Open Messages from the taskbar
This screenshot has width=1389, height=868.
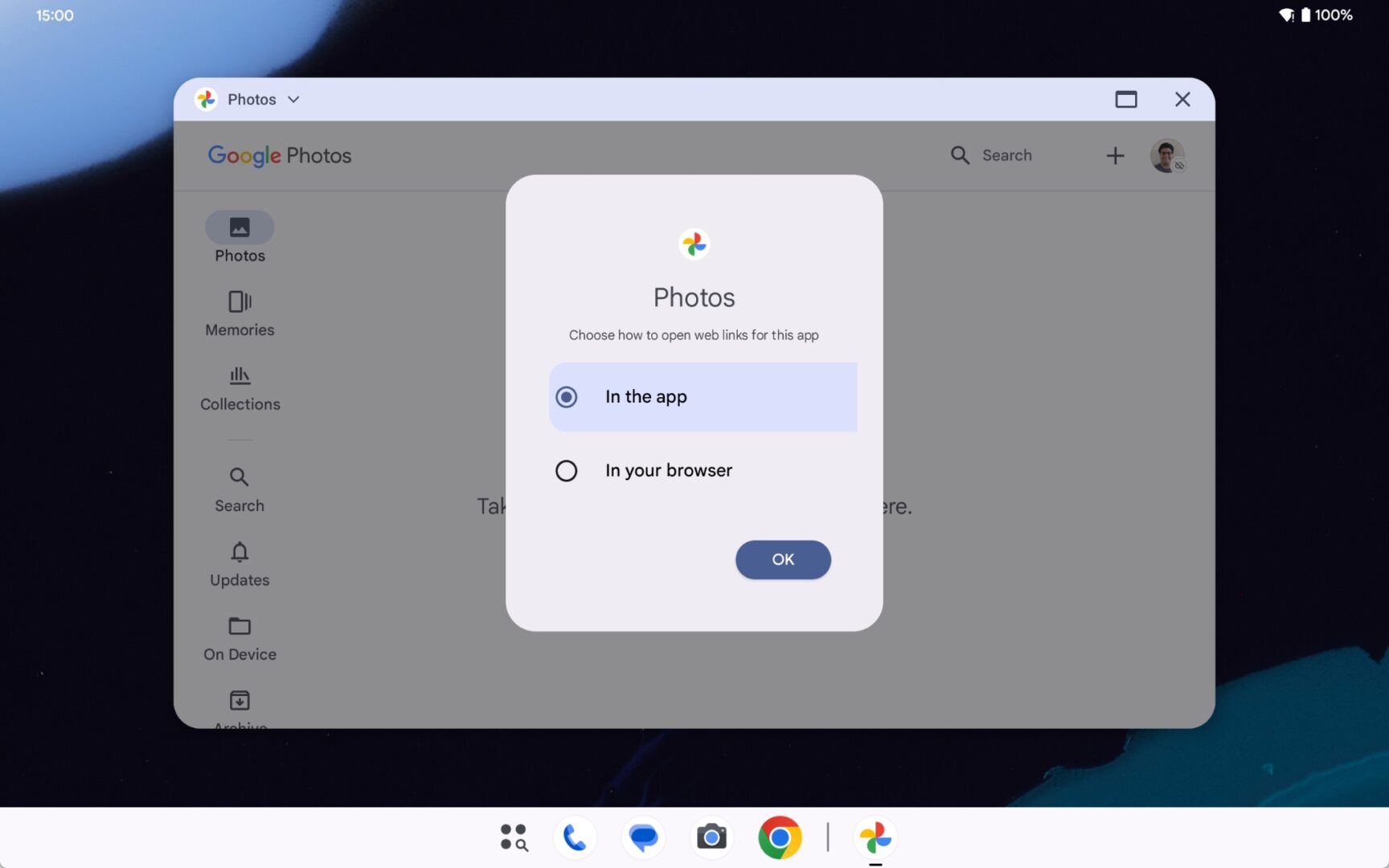pyautogui.click(x=643, y=837)
